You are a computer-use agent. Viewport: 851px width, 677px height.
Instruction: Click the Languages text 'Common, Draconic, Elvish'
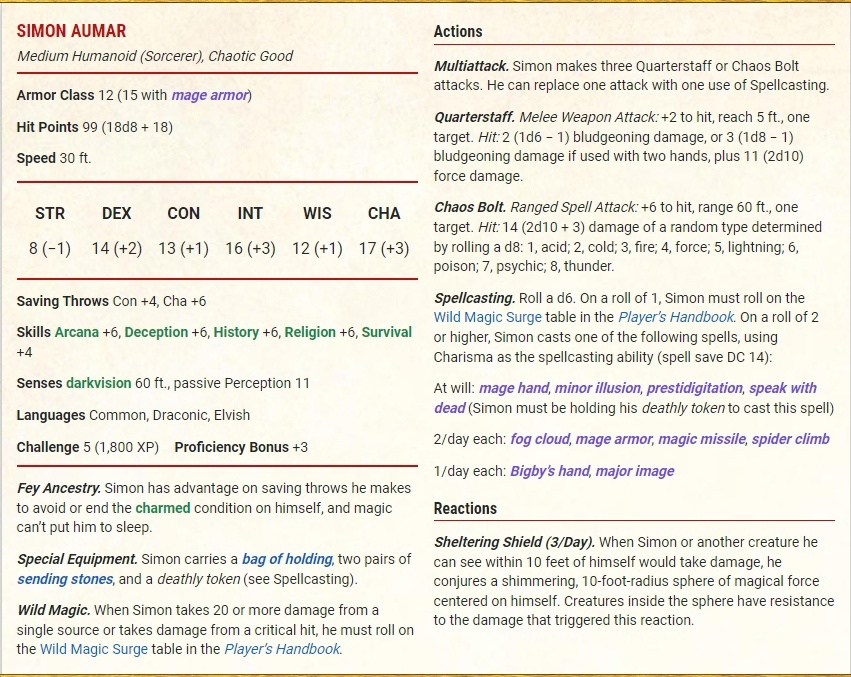pos(169,415)
